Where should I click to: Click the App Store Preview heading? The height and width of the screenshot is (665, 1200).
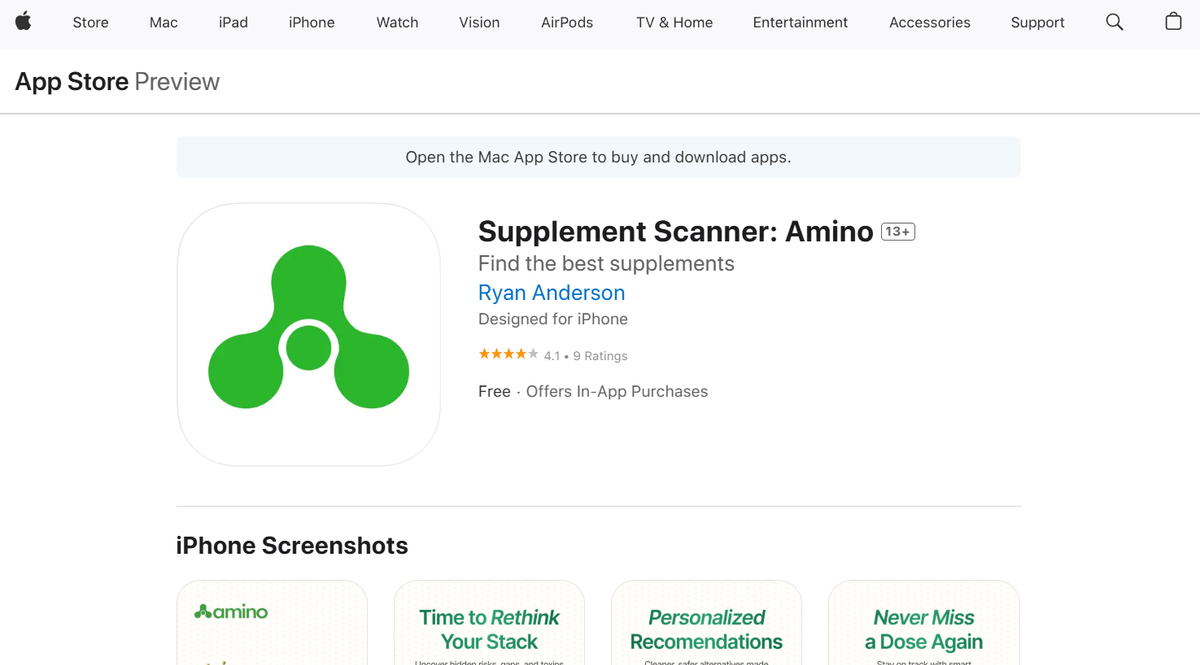tap(116, 81)
